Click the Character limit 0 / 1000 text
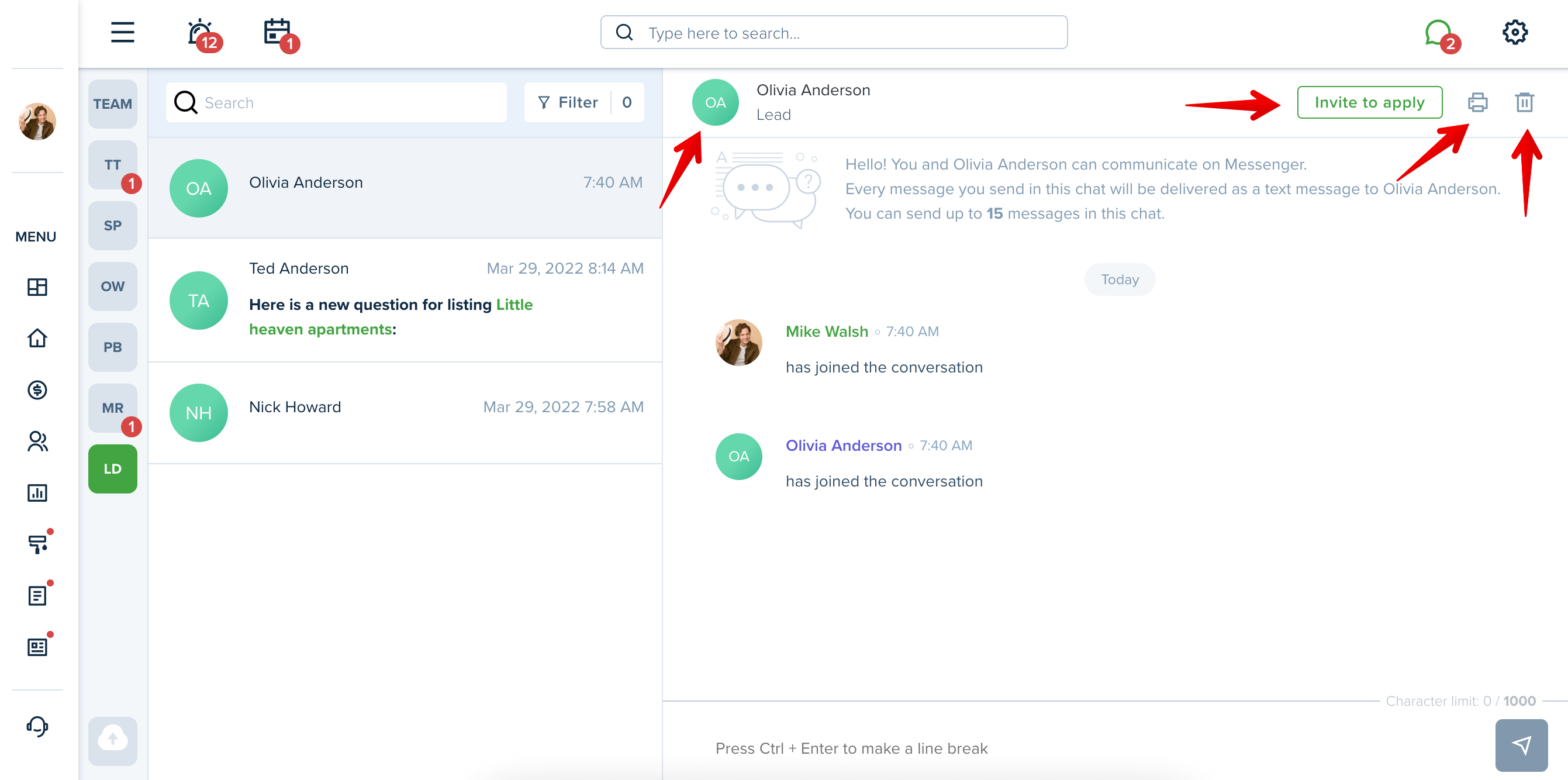 pos(1460,701)
